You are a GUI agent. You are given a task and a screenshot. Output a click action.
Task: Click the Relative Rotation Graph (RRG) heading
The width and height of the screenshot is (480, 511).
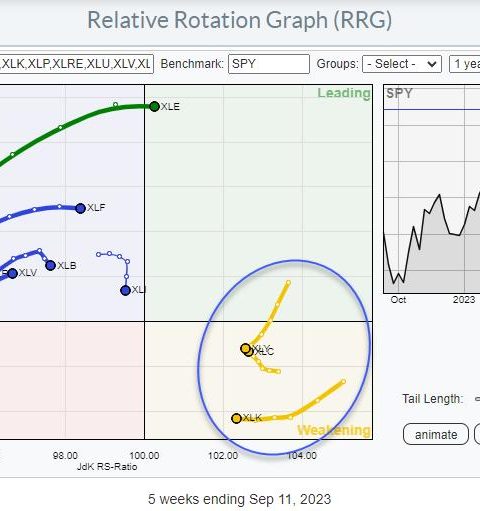(x=239, y=20)
